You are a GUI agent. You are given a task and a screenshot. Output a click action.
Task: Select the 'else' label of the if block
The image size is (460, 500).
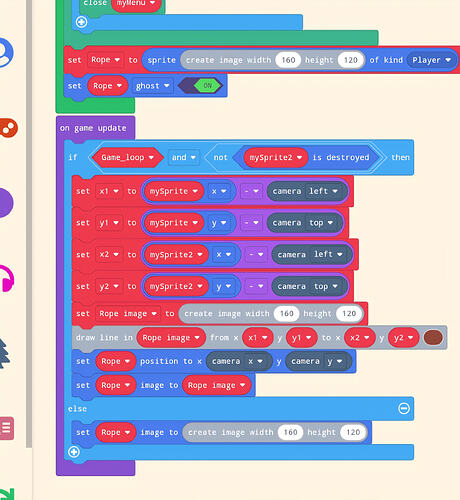coord(77,409)
